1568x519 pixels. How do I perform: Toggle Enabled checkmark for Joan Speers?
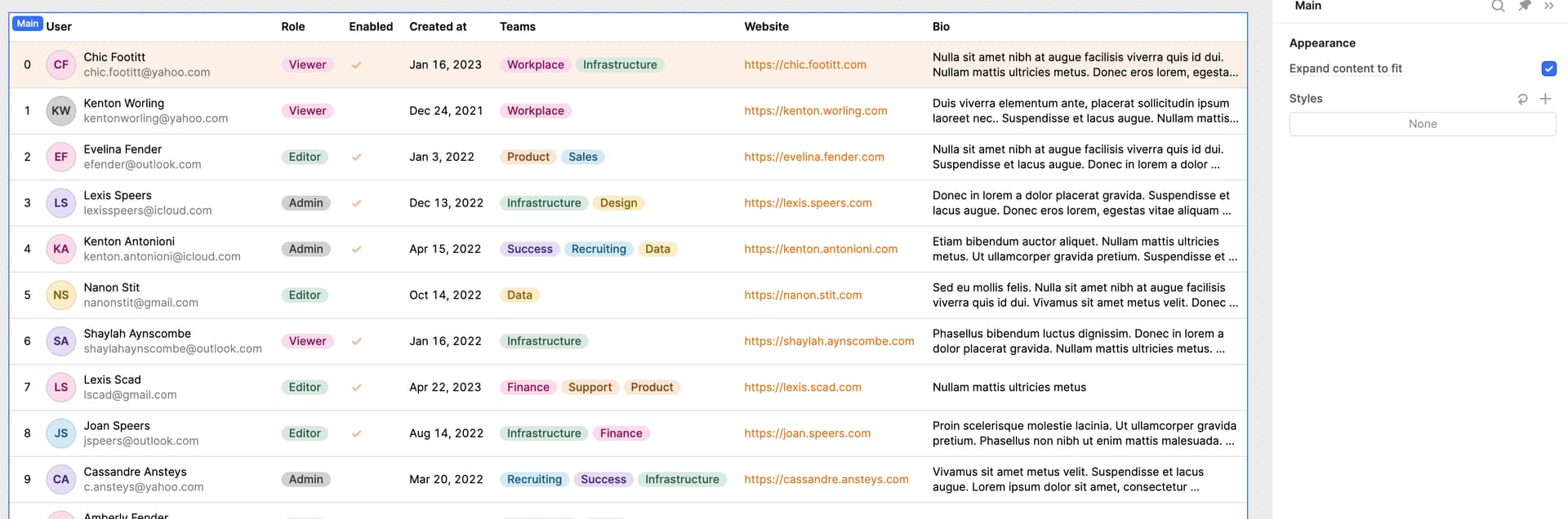(x=357, y=434)
